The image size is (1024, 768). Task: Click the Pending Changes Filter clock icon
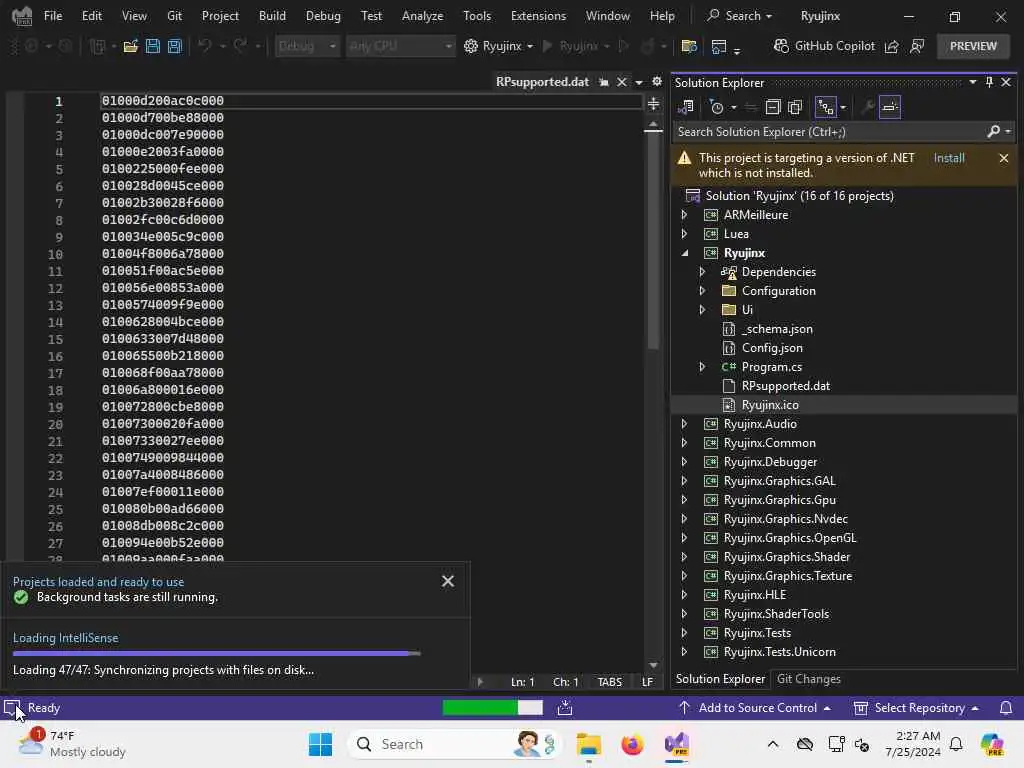point(717,107)
